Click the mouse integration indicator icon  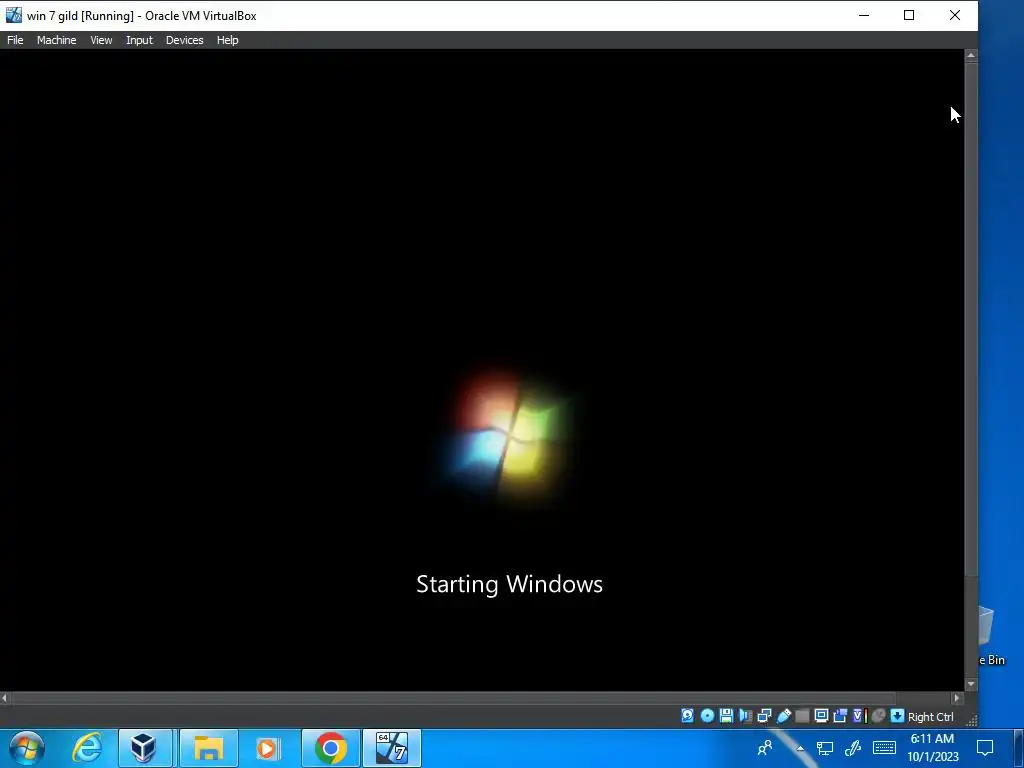[878, 716]
